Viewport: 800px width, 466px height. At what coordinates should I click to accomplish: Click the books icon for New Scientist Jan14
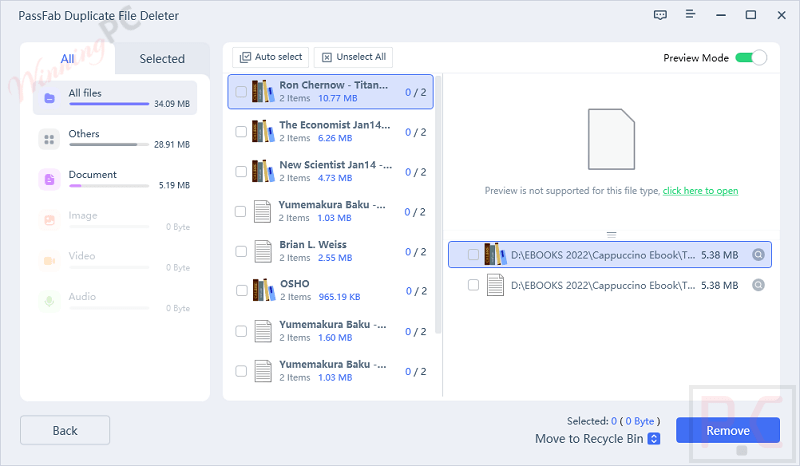click(263, 171)
